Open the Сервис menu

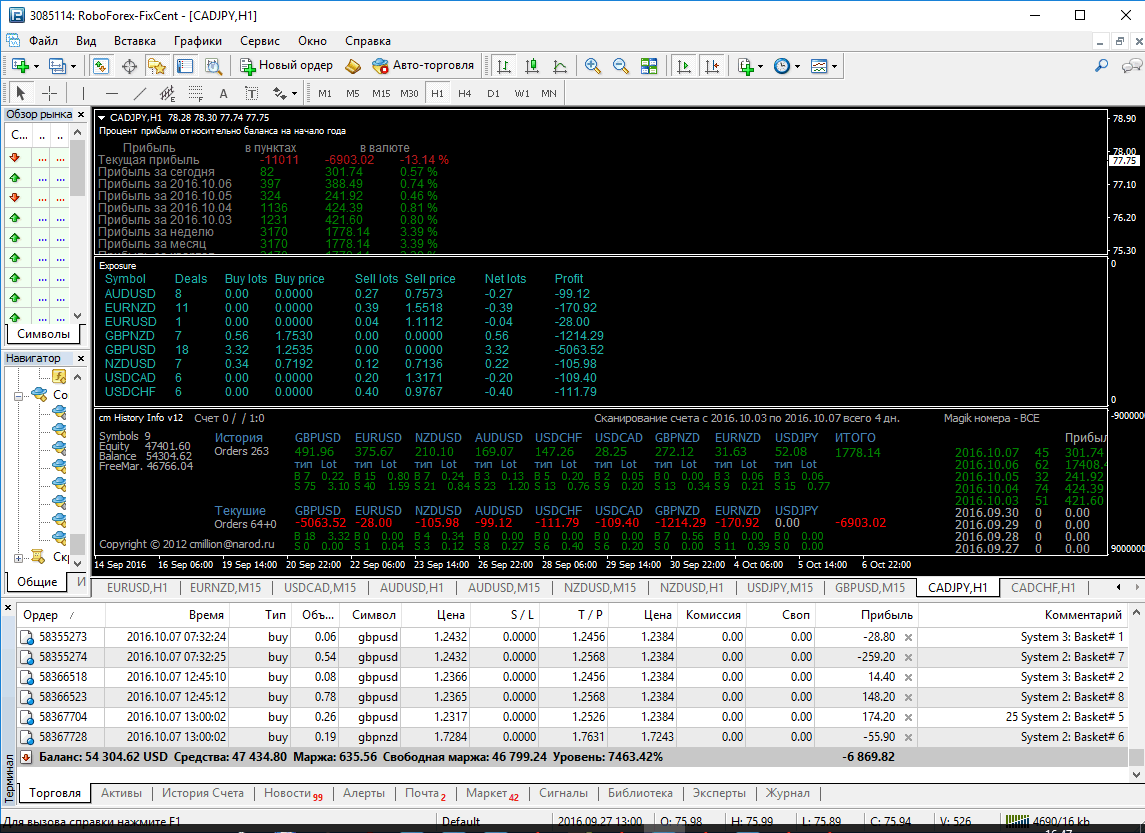point(260,41)
